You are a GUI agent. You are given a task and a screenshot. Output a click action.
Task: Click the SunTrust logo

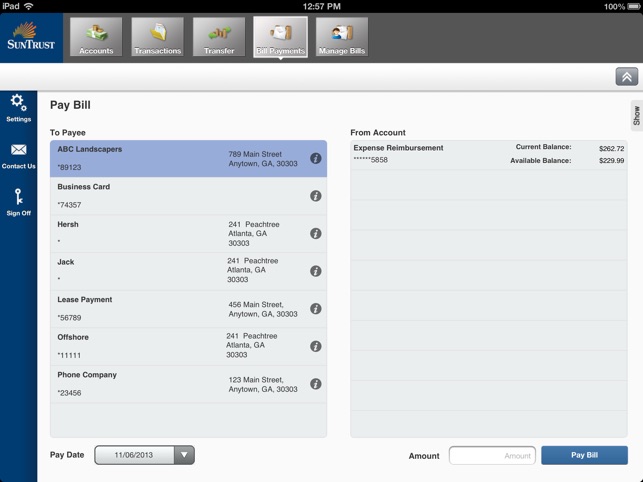point(31,37)
